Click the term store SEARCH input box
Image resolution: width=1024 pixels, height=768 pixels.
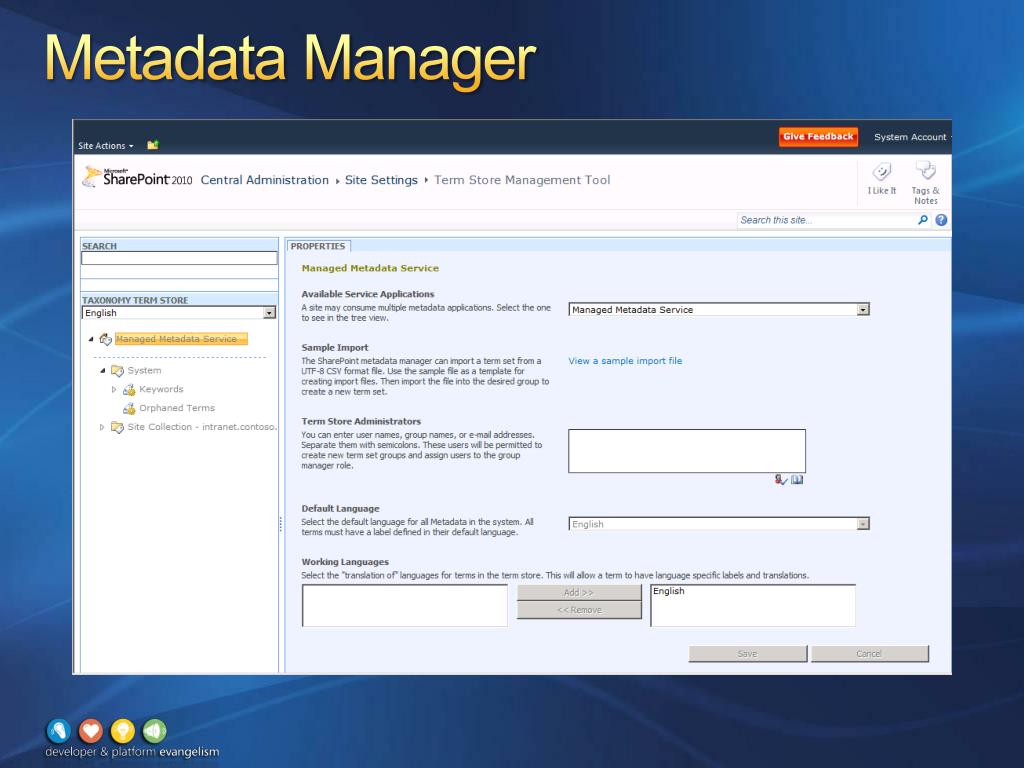click(x=179, y=259)
